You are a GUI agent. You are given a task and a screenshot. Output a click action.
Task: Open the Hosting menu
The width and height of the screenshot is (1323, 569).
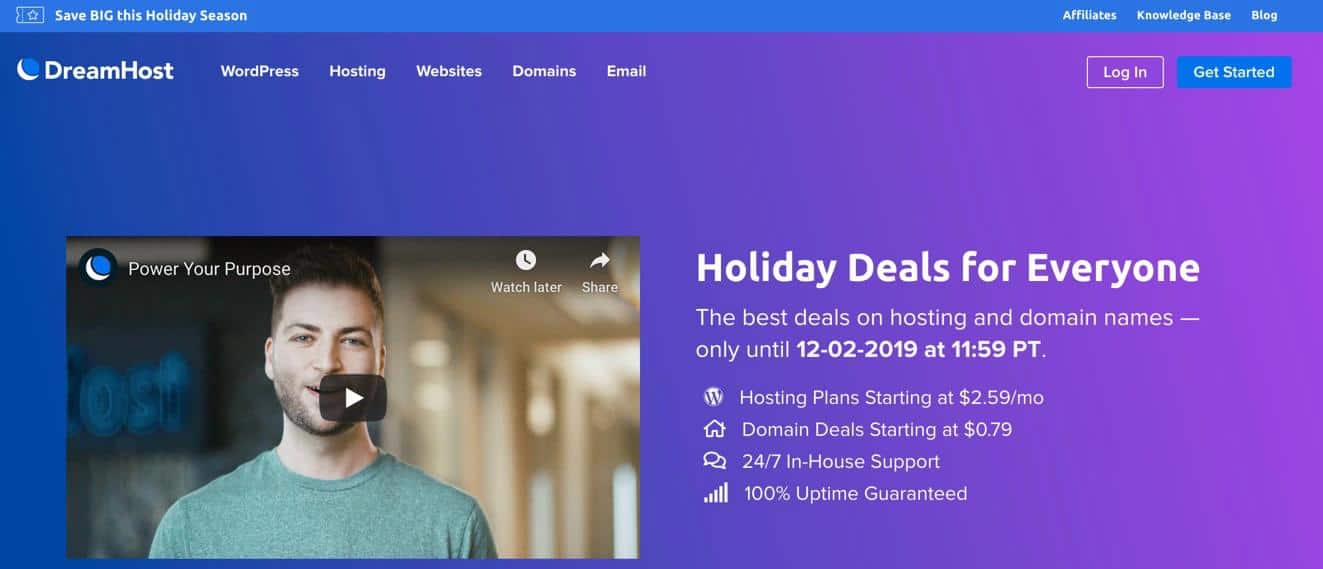[x=357, y=71]
